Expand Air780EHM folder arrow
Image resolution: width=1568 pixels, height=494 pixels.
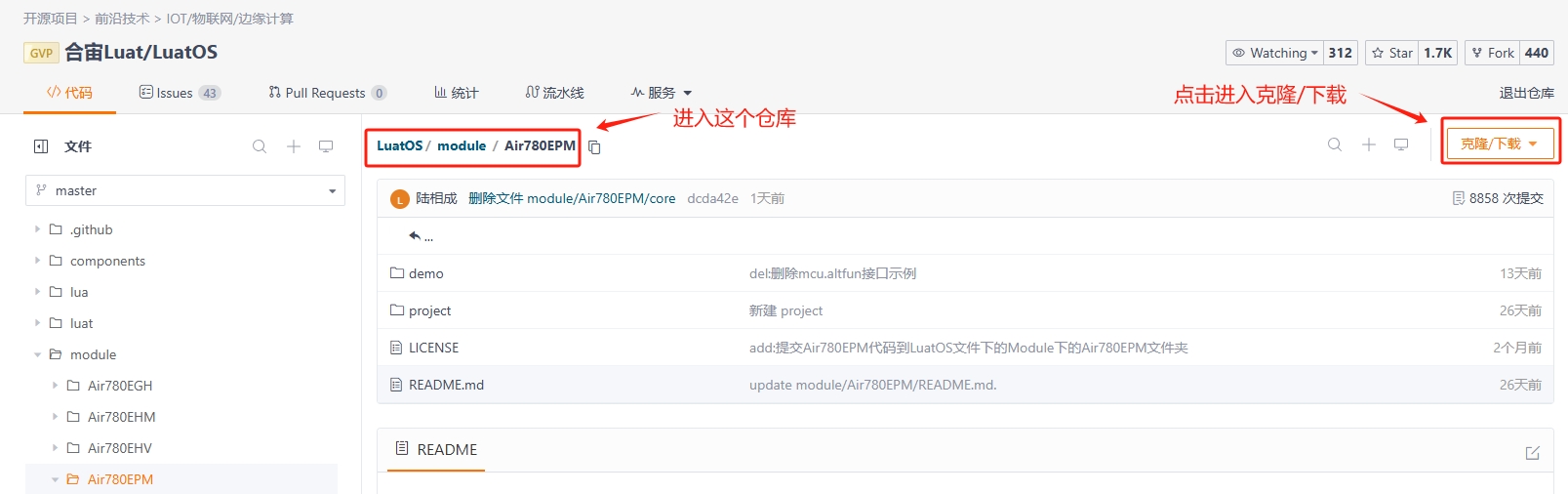pyautogui.click(x=55, y=417)
